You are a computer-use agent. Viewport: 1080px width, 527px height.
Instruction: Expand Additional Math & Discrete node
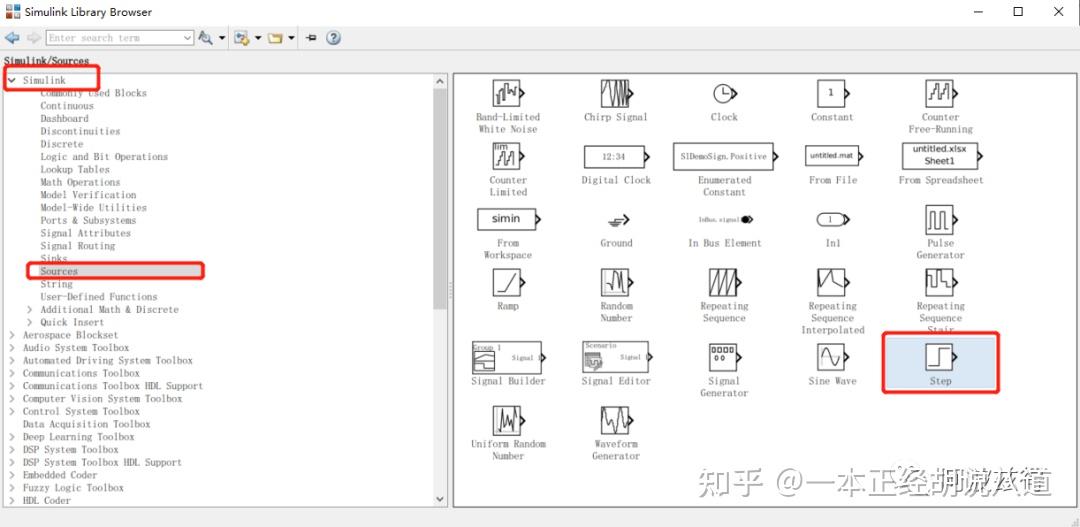30,309
